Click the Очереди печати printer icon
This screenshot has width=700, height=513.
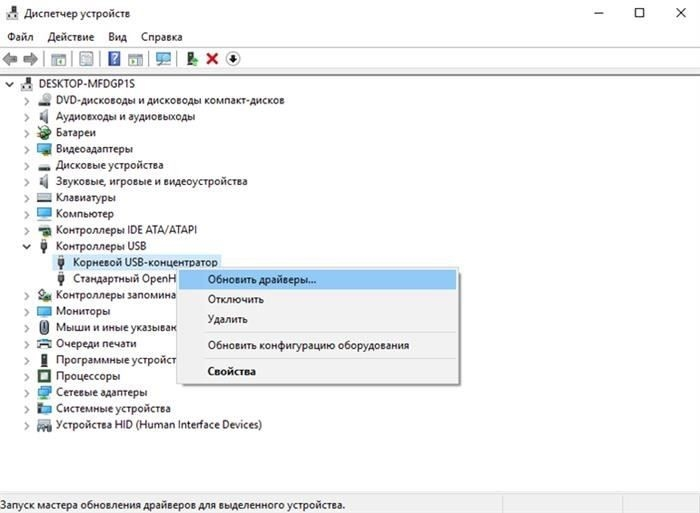click(x=44, y=343)
